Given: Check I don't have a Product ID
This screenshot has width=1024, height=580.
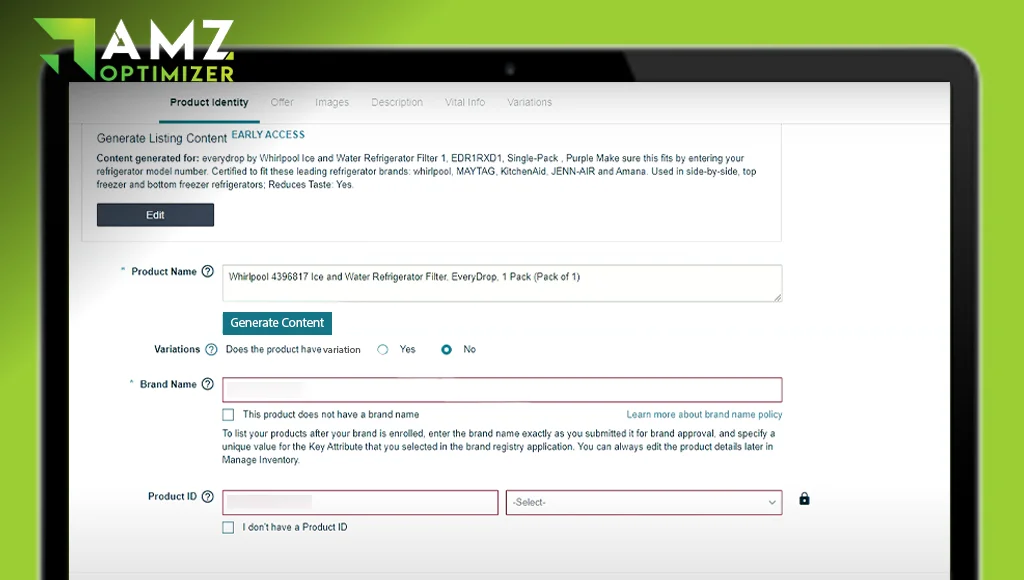Looking at the screenshot, I should (x=228, y=527).
